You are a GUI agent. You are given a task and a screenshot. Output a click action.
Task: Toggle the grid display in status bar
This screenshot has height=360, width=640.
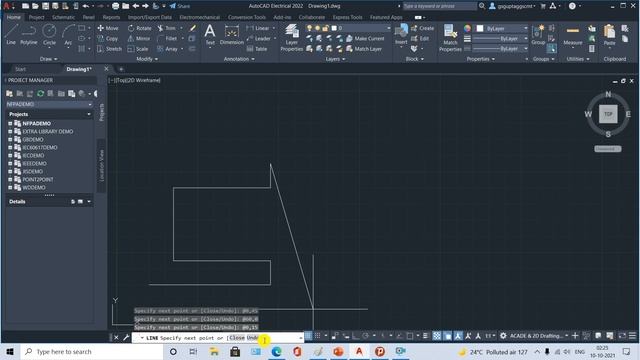[x=308, y=336]
